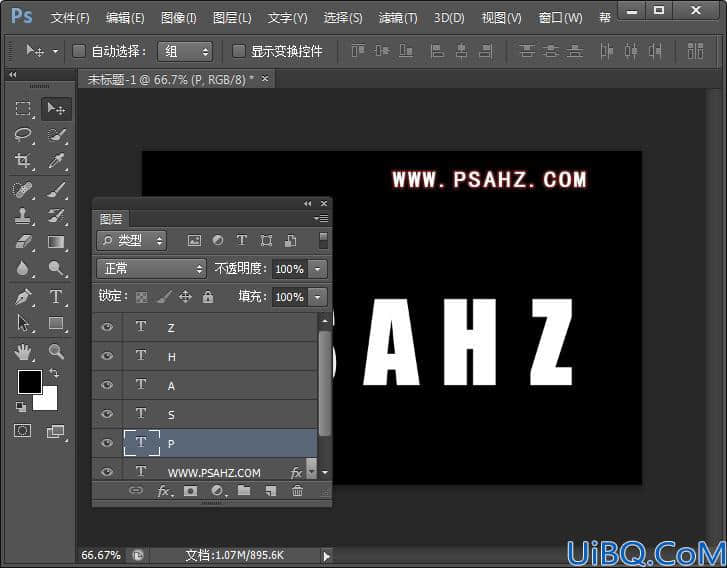Create new fill or adjustment layer

217,491
